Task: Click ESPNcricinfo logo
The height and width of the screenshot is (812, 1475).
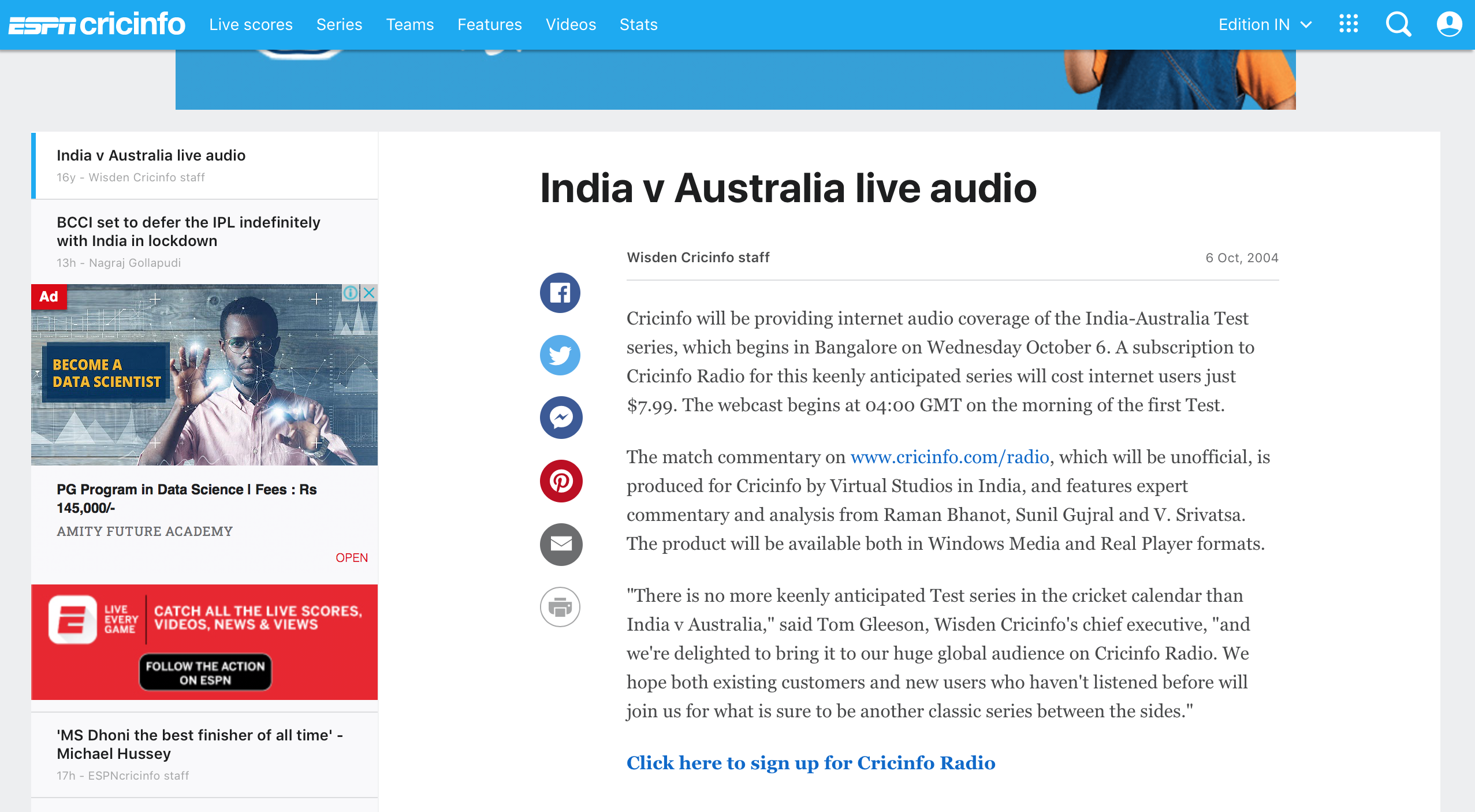Action: [97, 24]
